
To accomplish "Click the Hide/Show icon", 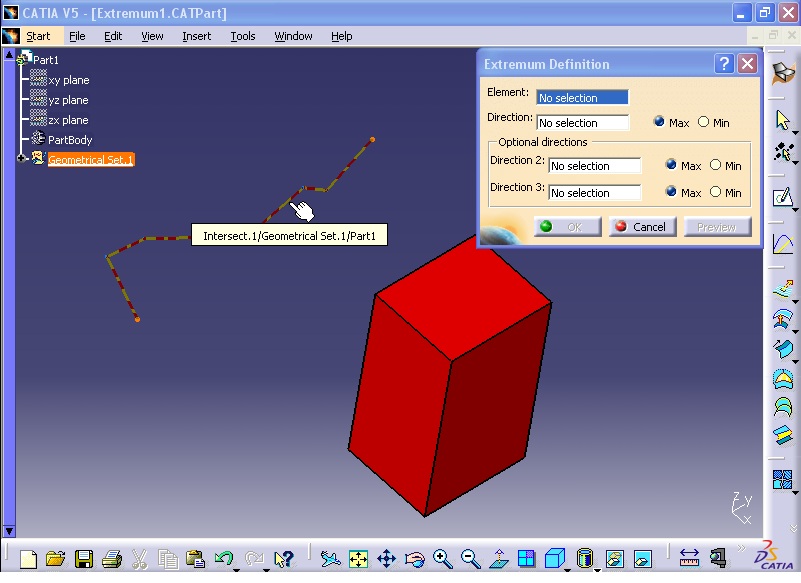I will (615, 559).
